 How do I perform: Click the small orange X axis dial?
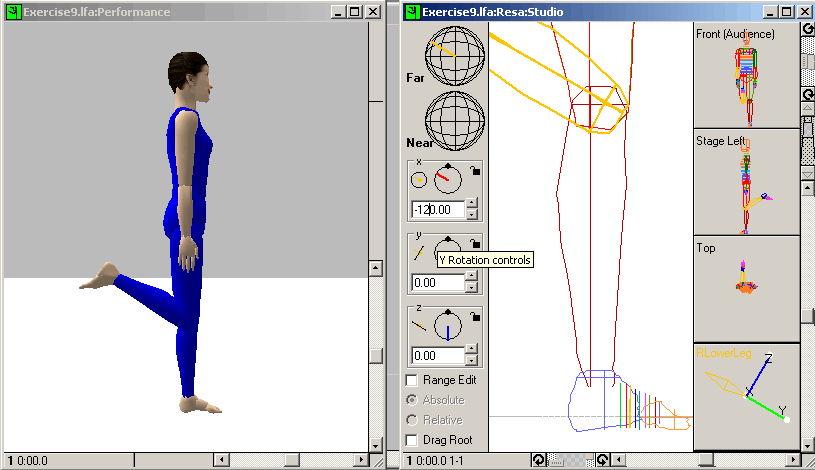418,180
